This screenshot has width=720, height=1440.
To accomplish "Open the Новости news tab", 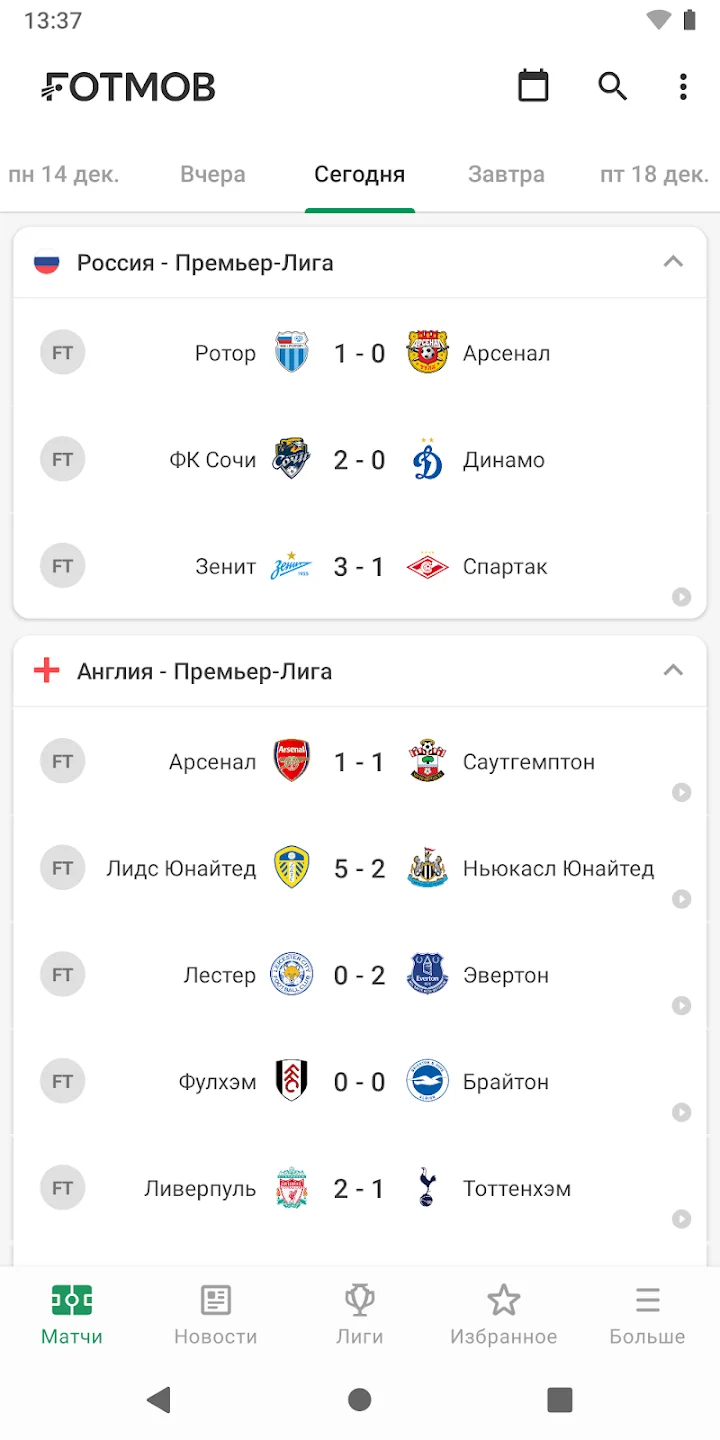I will point(215,1314).
